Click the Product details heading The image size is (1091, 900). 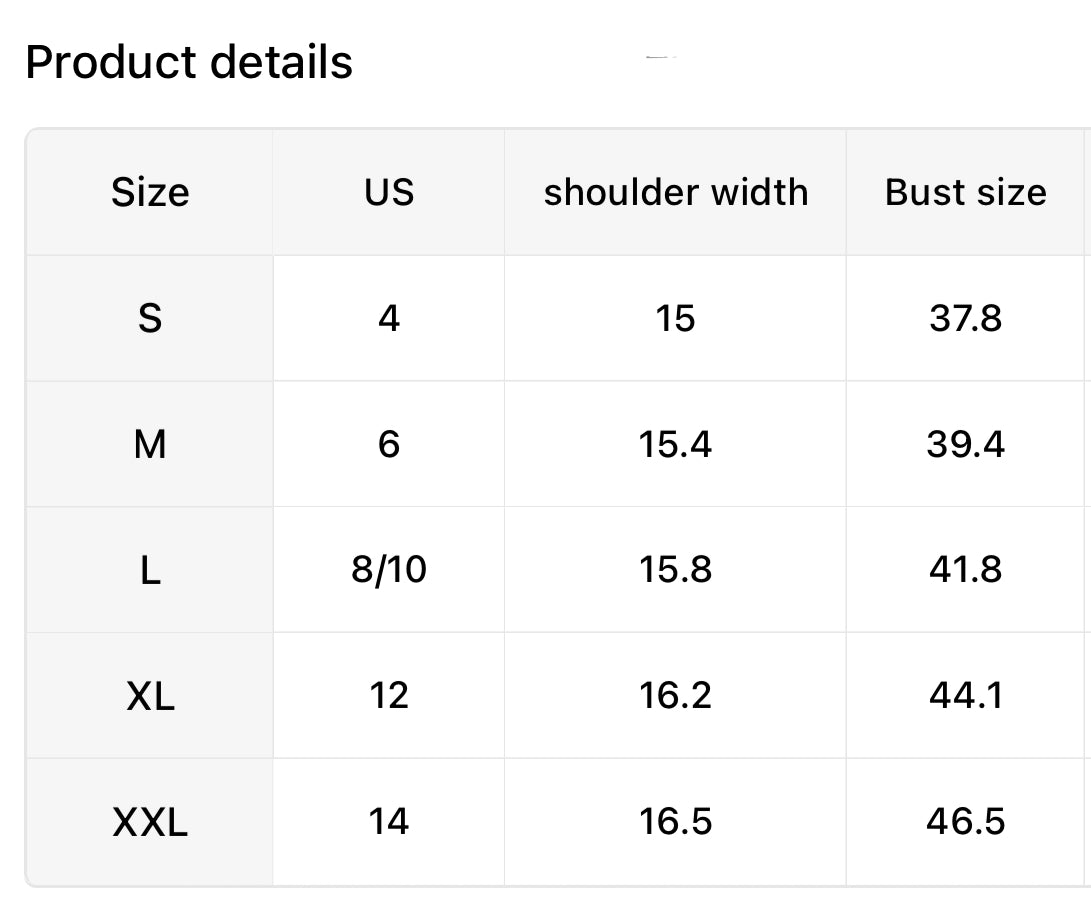tap(189, 62)
